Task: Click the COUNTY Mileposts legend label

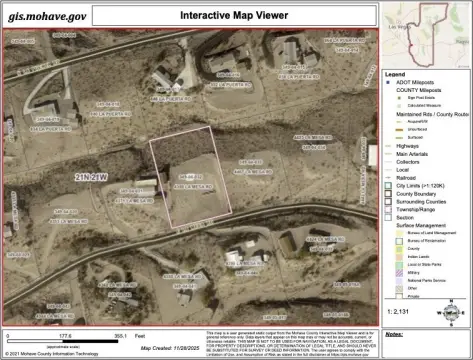Action: coord(419,90)
